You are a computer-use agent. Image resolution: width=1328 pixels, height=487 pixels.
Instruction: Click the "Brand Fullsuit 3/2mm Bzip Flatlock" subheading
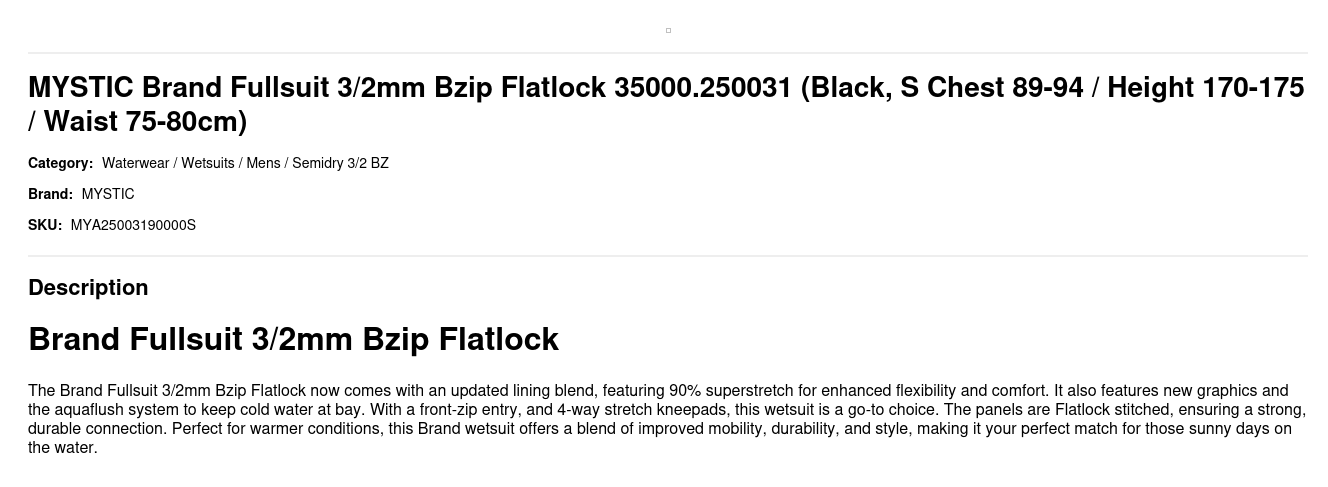coord(293,340)
